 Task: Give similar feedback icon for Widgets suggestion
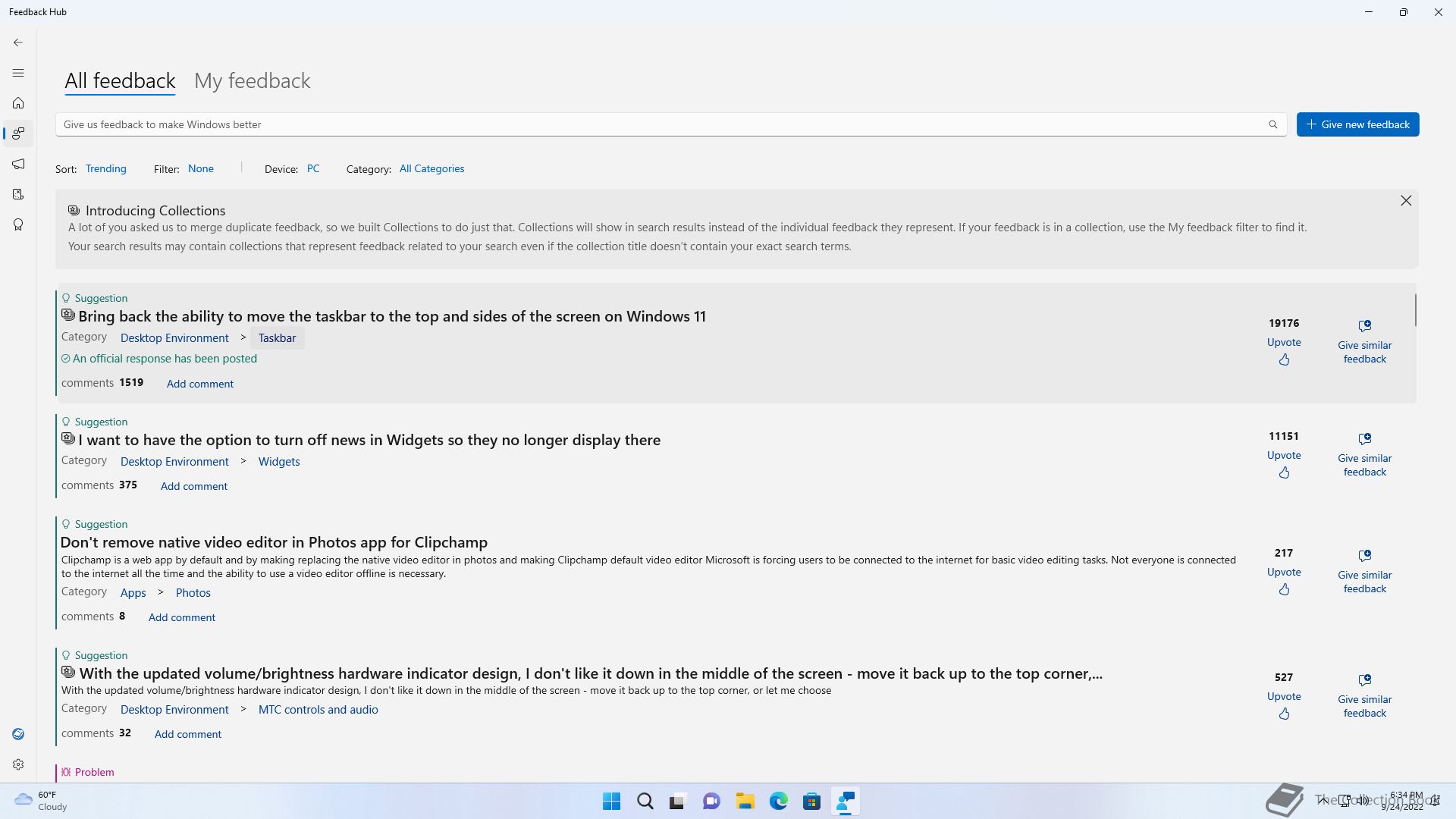pos(1365,438)
